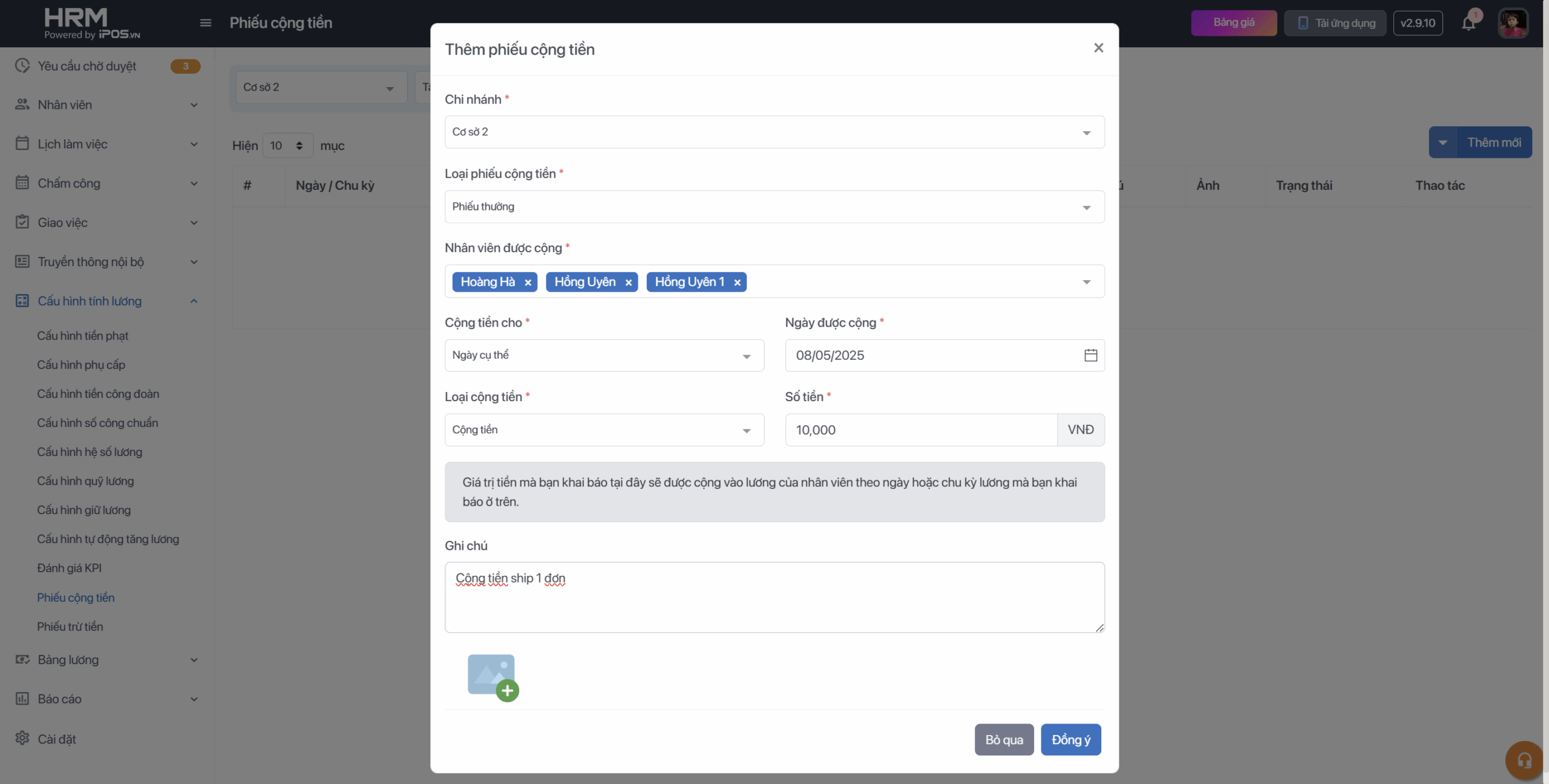Close the Thêm phiếu cộng tiền dialog
Image resolution: width=1549 pixels, height=784 pixels.
1099,48
